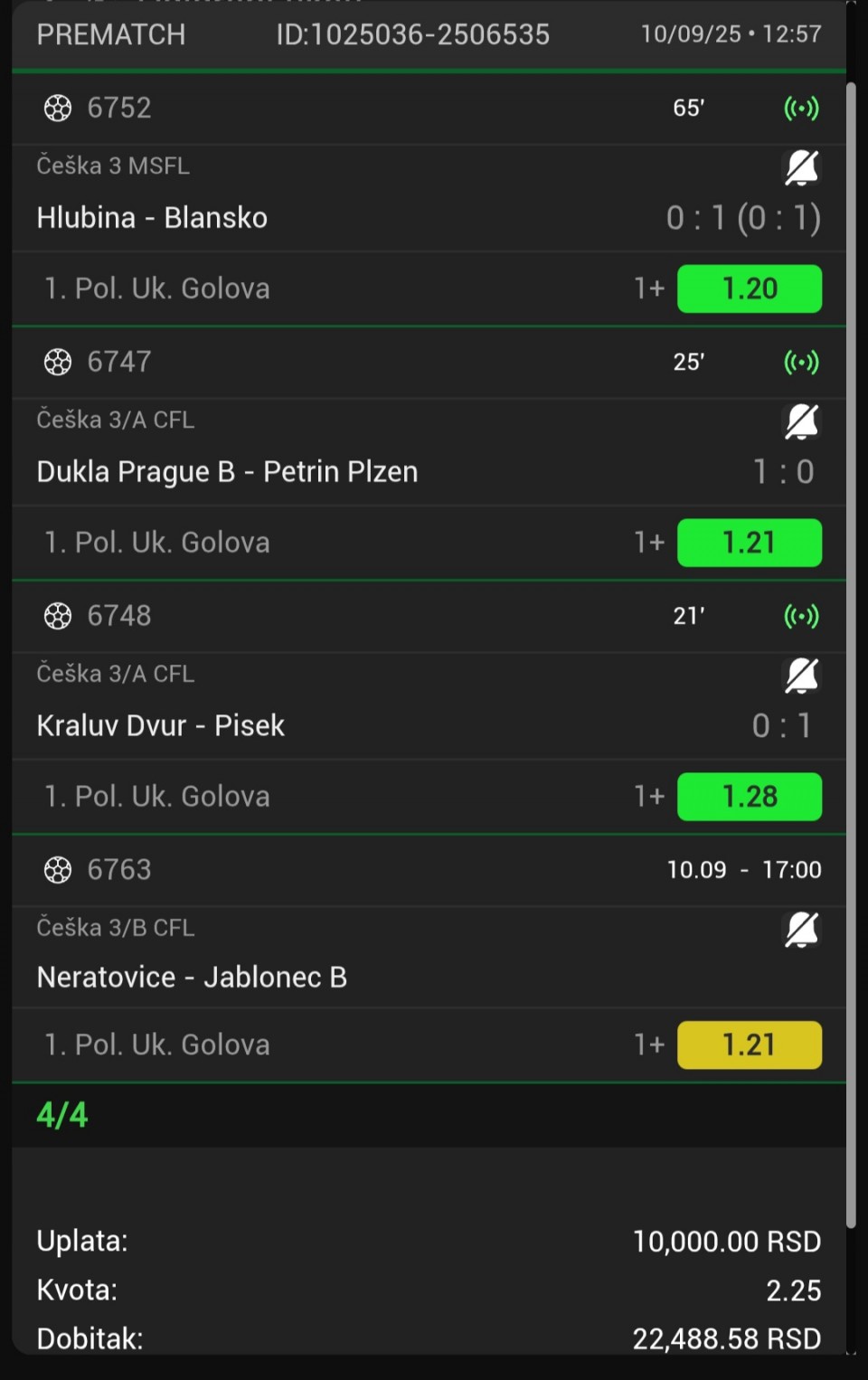
Task: Toggle notification bell for Neratovice - Jablonec B
Action: (x=801, y=930)
